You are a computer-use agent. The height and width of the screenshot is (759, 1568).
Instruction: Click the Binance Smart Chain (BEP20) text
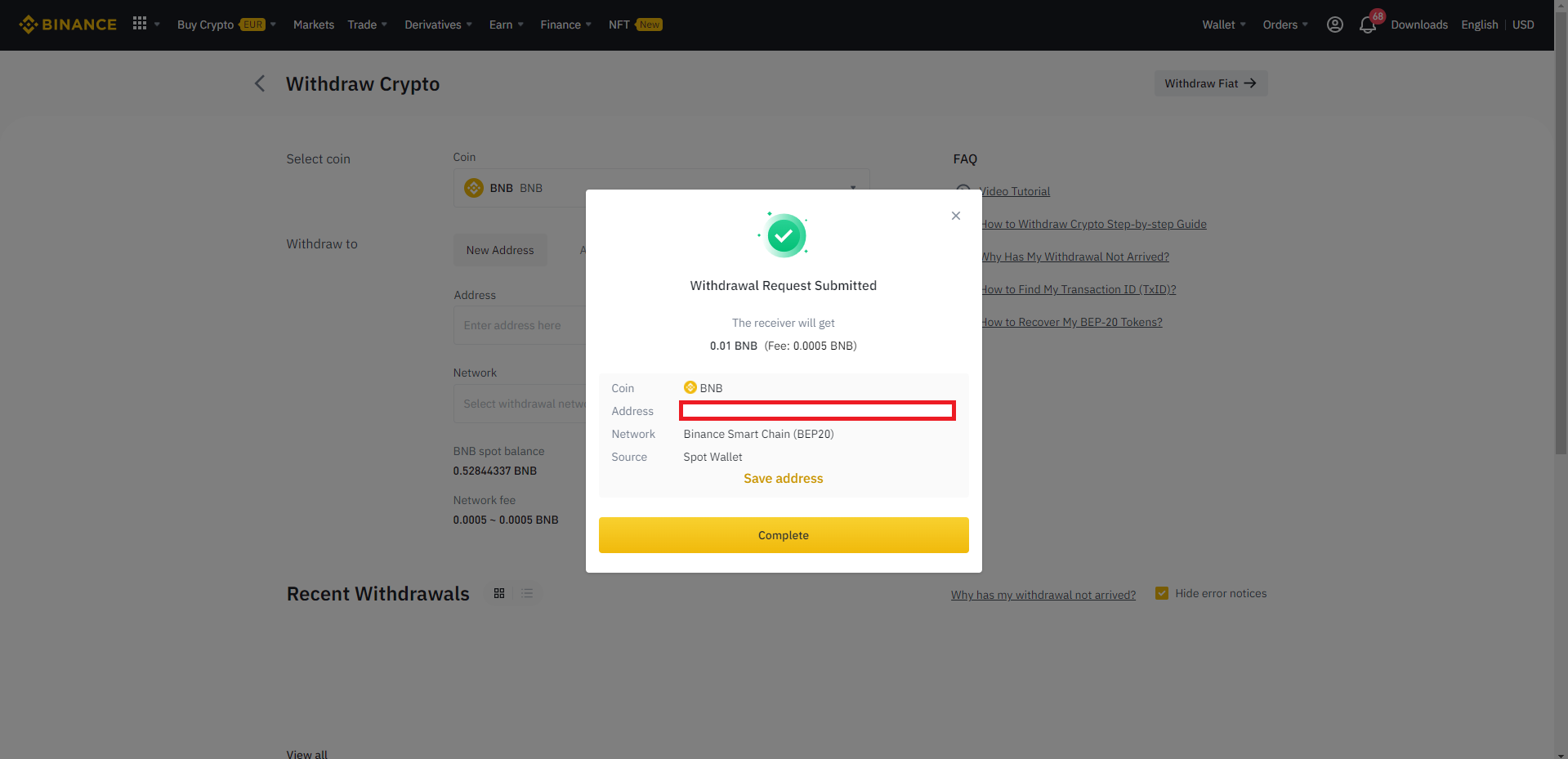[x=758, y=434]
